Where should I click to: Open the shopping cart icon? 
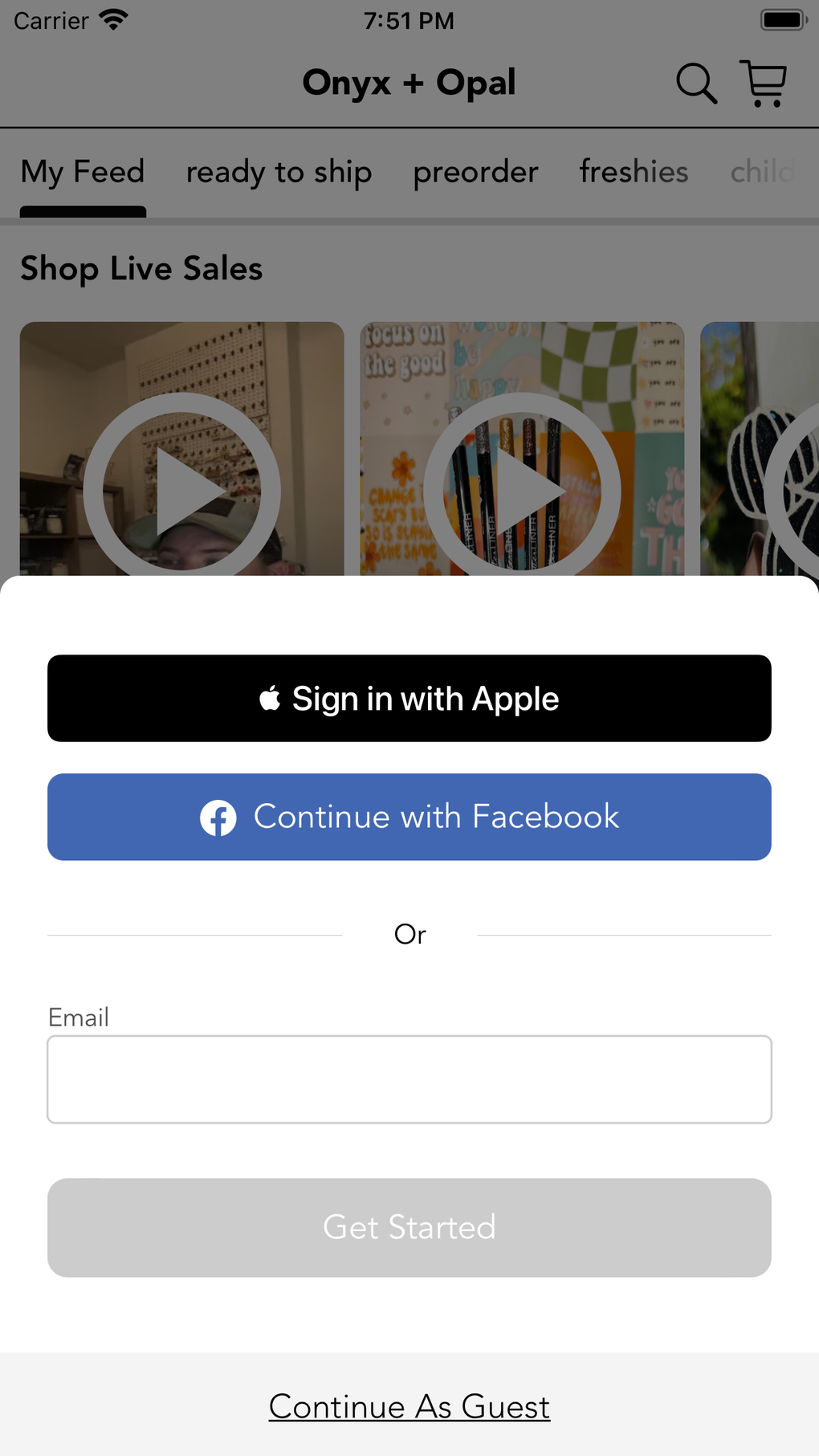tap(763, 84)
